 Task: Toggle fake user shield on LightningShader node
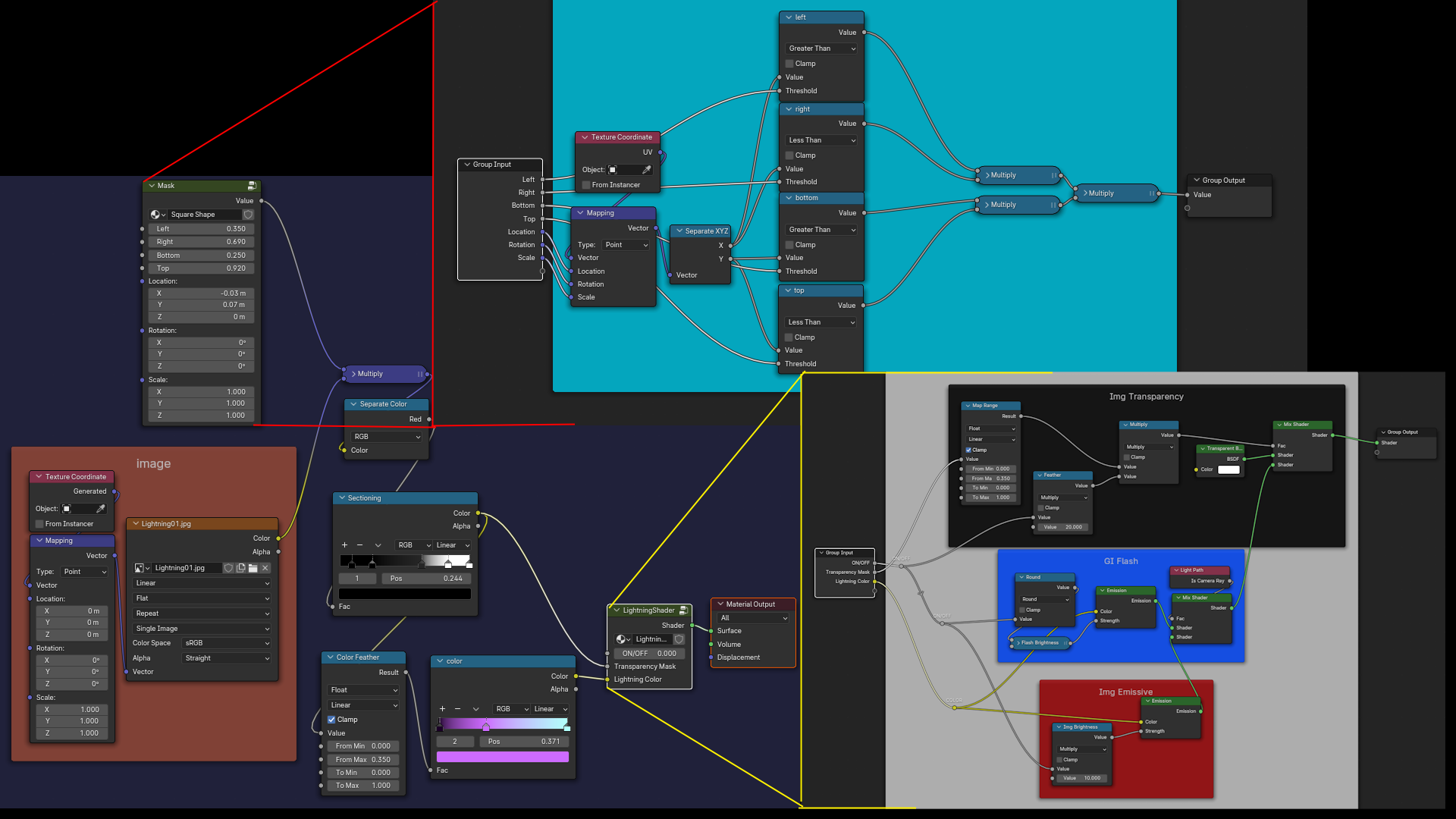(x=679, y=639)
